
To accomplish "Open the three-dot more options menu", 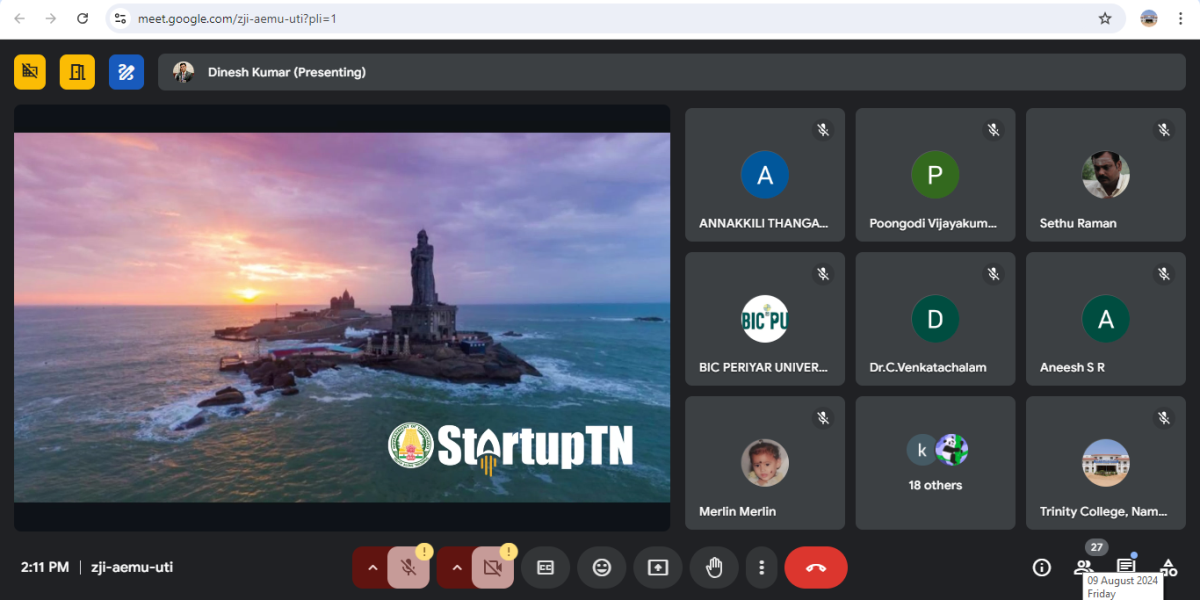I will tap(761, 567).
